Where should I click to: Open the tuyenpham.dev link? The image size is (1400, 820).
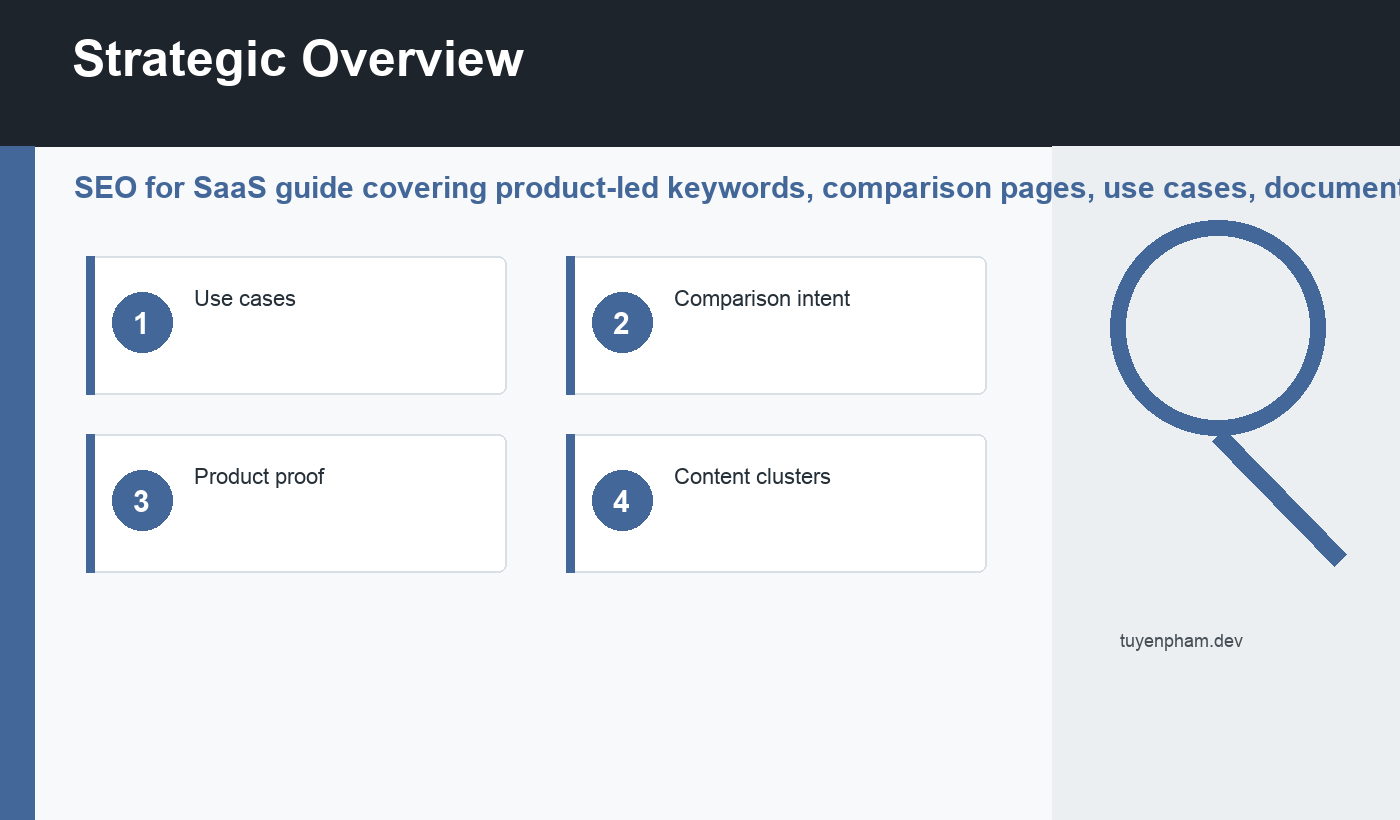[1181, 641]
